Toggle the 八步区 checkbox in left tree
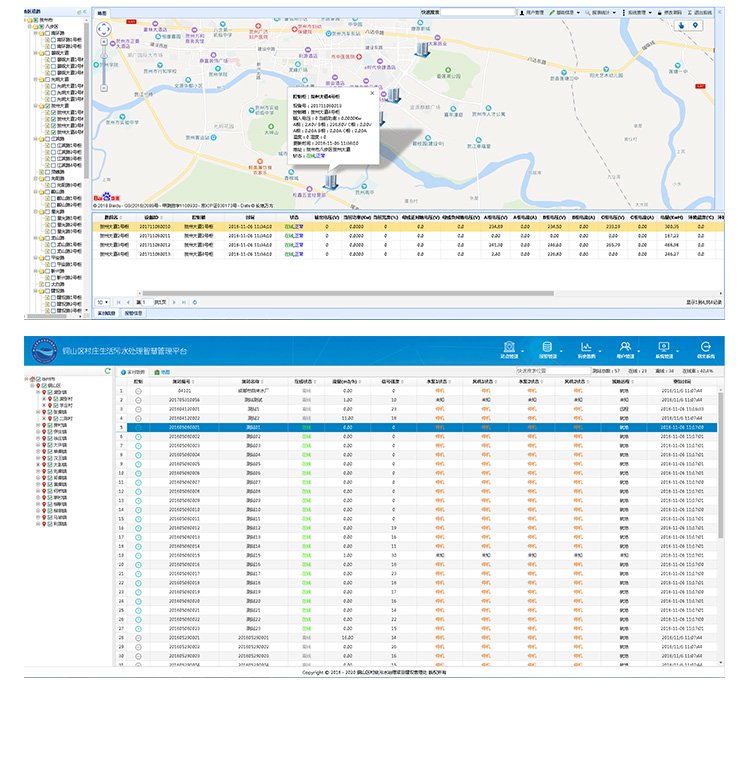The height and width of the screenshot is (760, 750). [42, 27]
